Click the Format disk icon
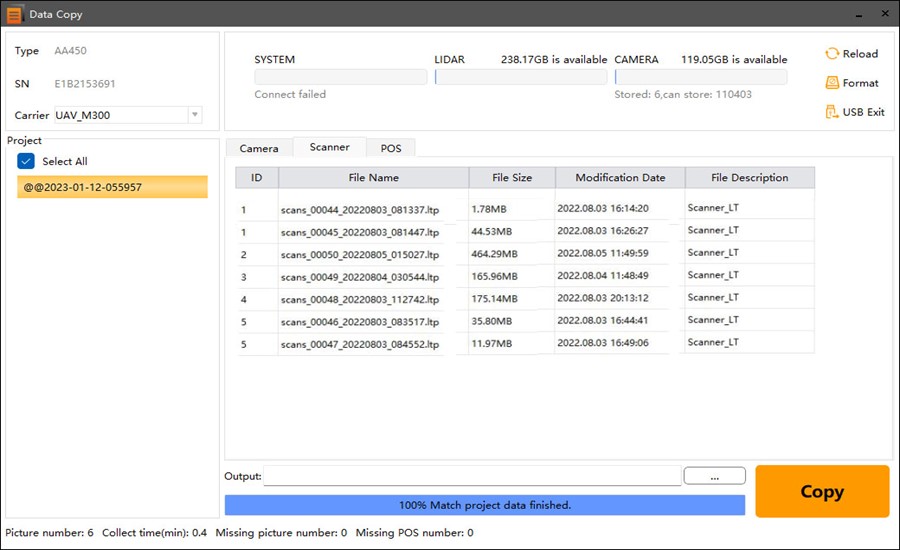This screenshot has height=550, width=900. pos(831,83)
